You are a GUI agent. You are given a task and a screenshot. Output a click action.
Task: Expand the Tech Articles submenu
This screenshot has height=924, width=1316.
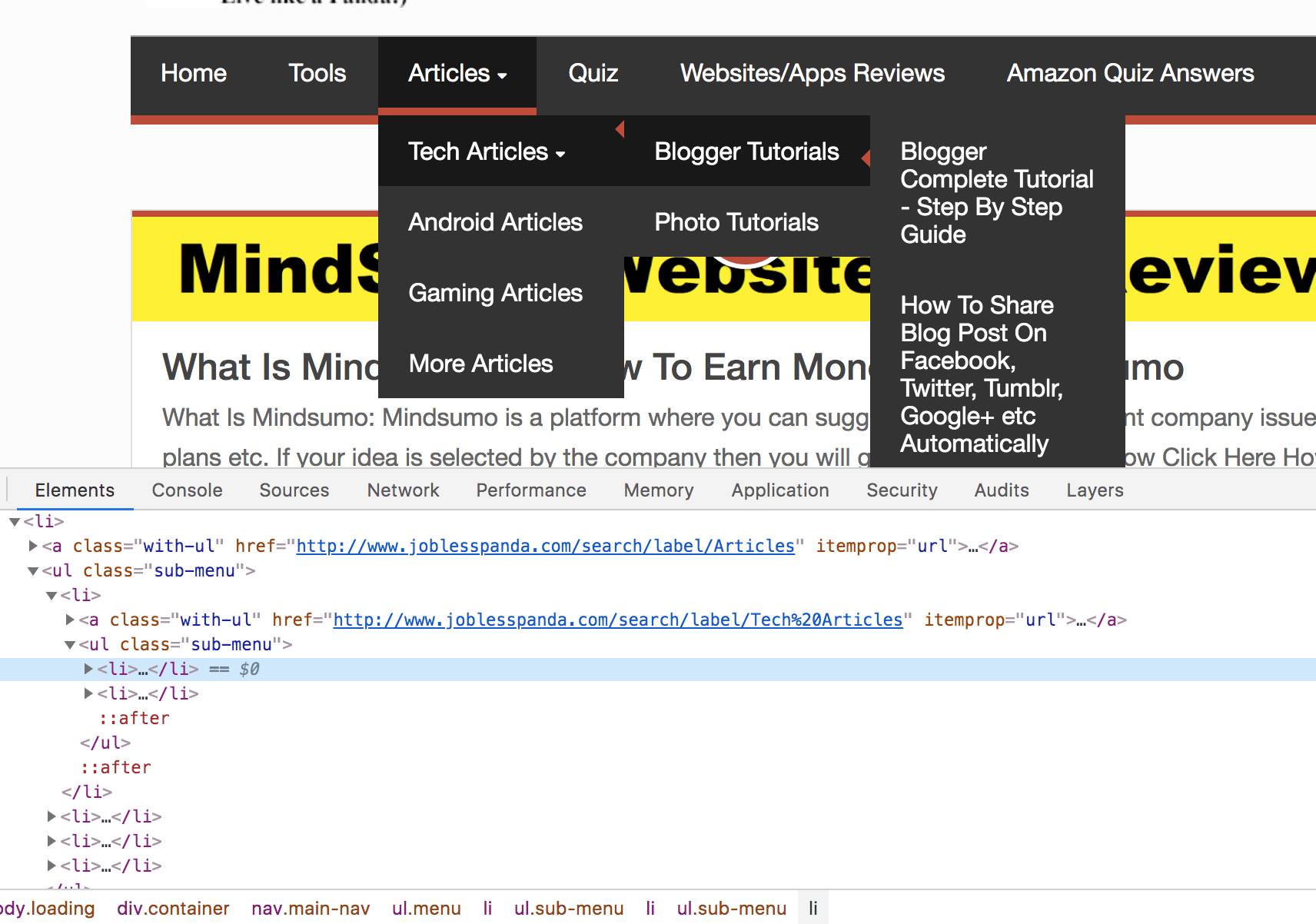(487, 151)
